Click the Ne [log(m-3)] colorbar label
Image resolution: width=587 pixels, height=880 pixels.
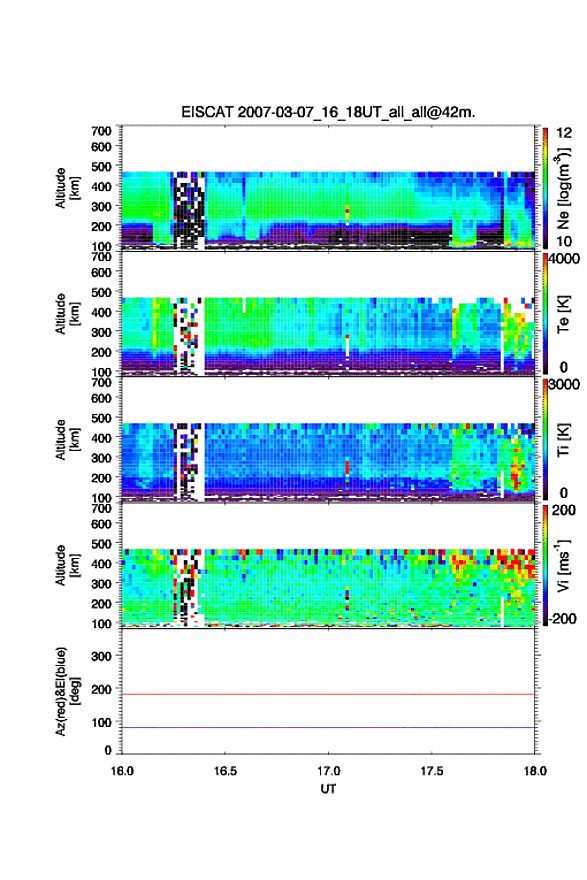pos(563,187)
